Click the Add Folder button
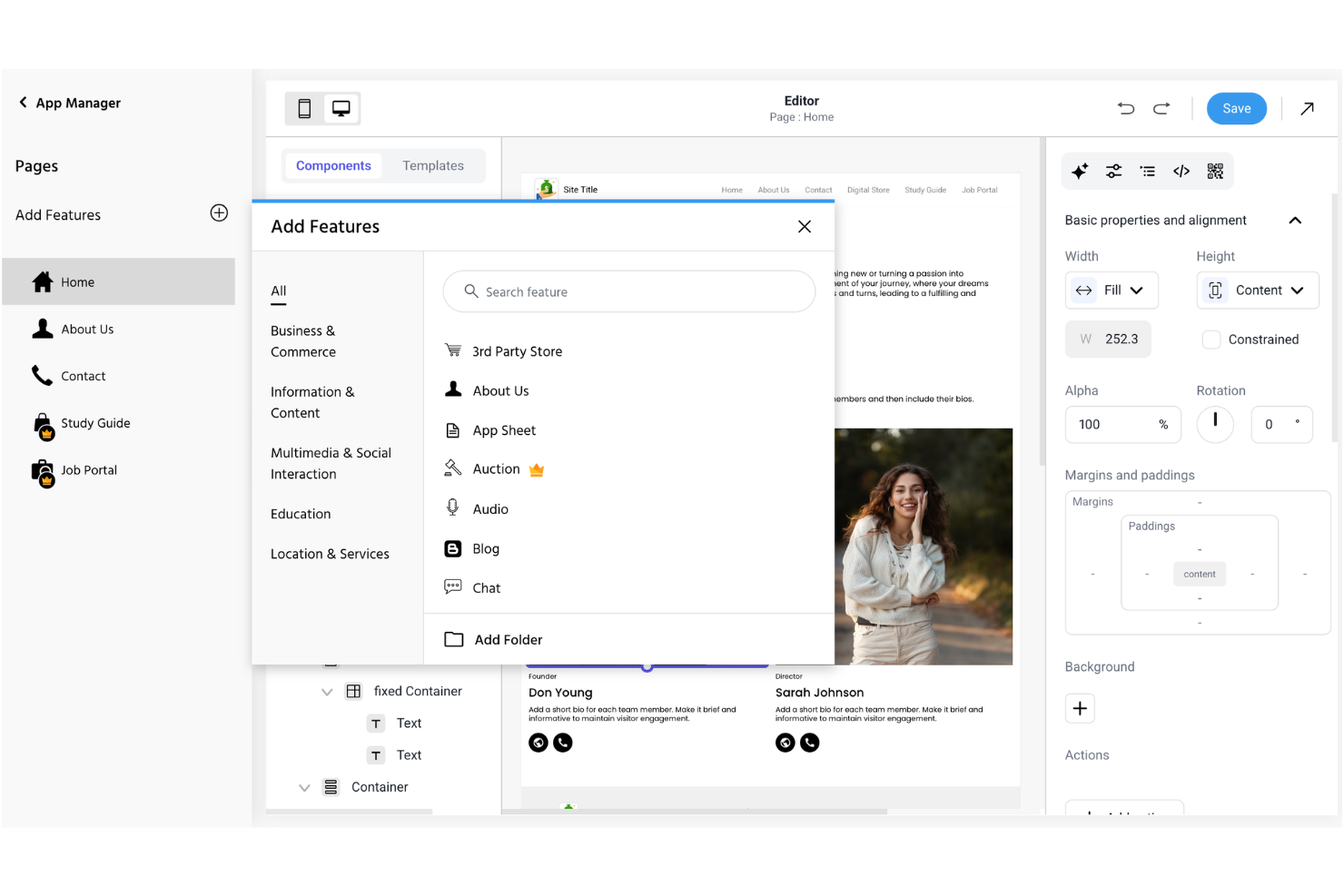 [493, 640]
